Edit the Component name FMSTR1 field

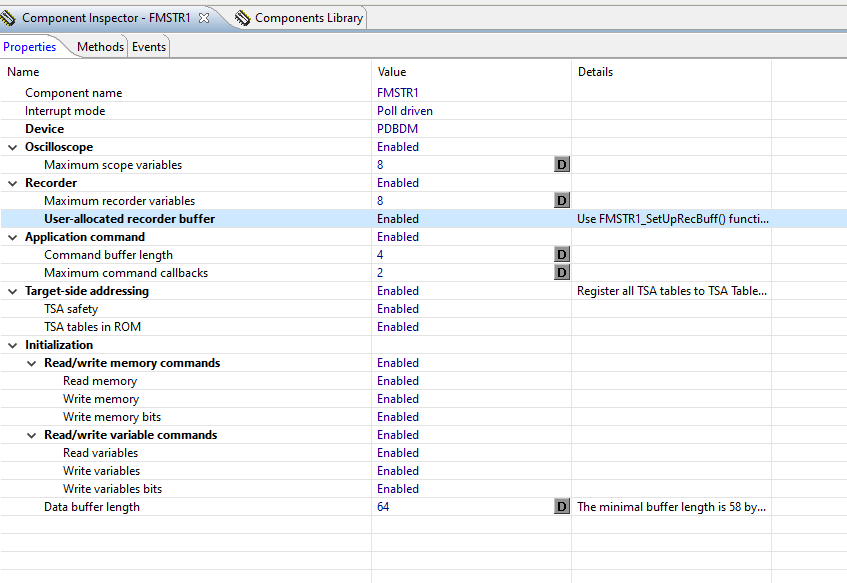tap(398, 93)
